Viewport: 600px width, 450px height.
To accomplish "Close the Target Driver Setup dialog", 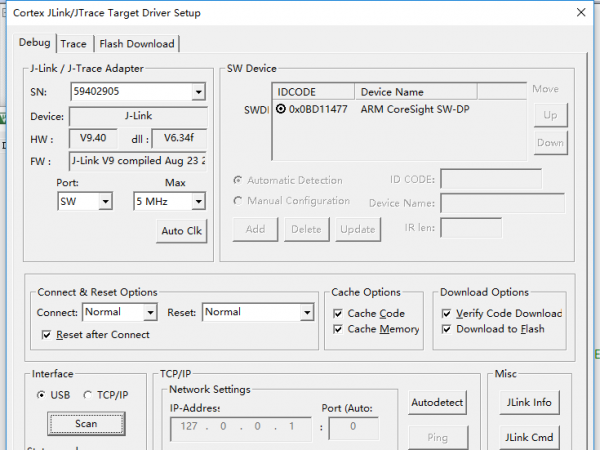I will coord(579,13).
